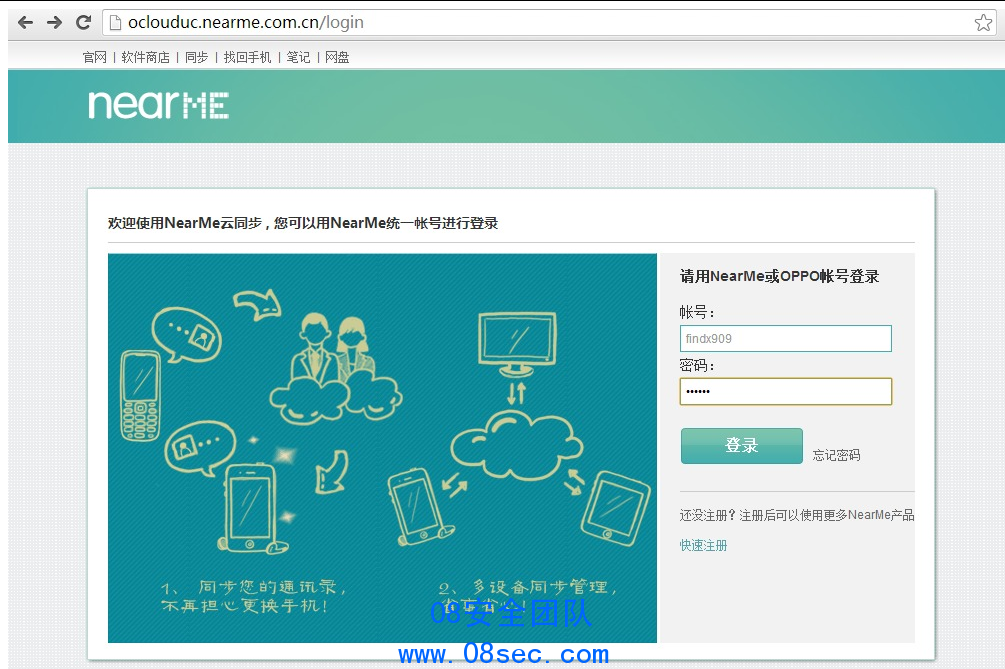Click the page icon in address bar
The height and width of the screenshot is (669, 1005).
pos(115,23)
